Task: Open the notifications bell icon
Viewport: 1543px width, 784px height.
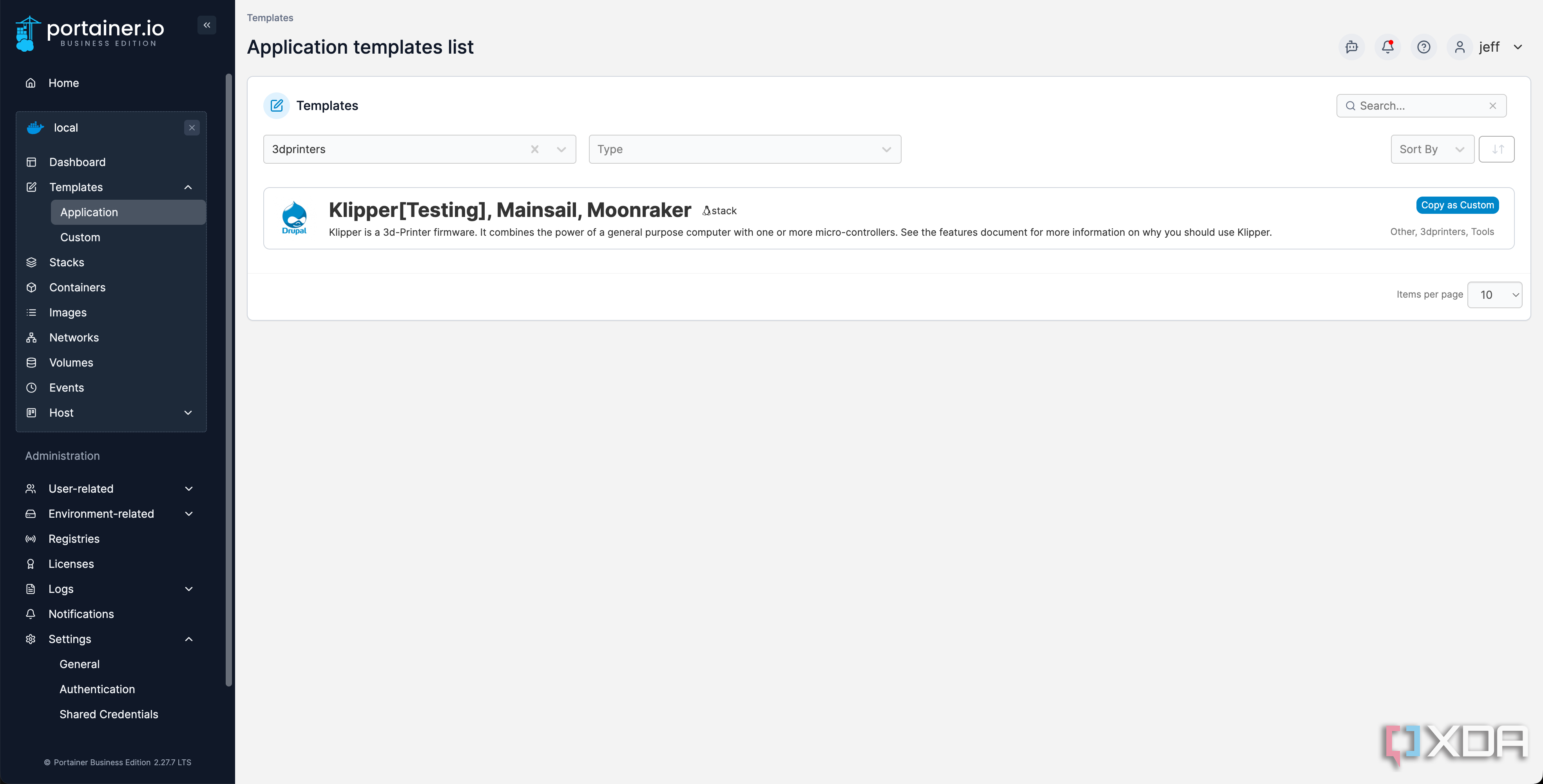Action: click(x=1387, y=47)
